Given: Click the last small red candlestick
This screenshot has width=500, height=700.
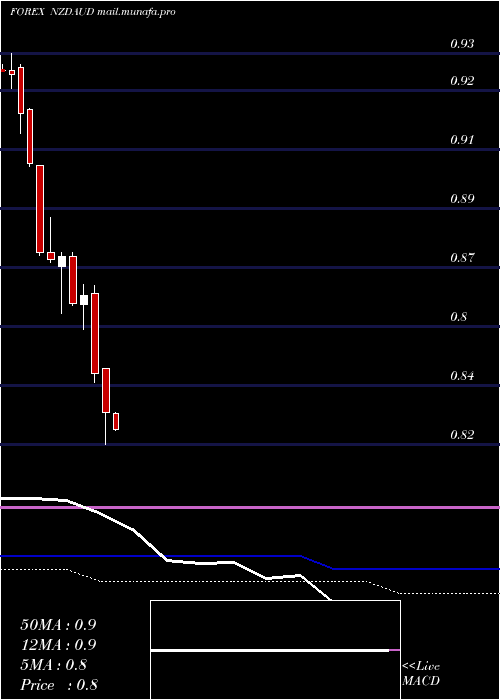Looking at the screenshot, I should click(x=116, y=421).
